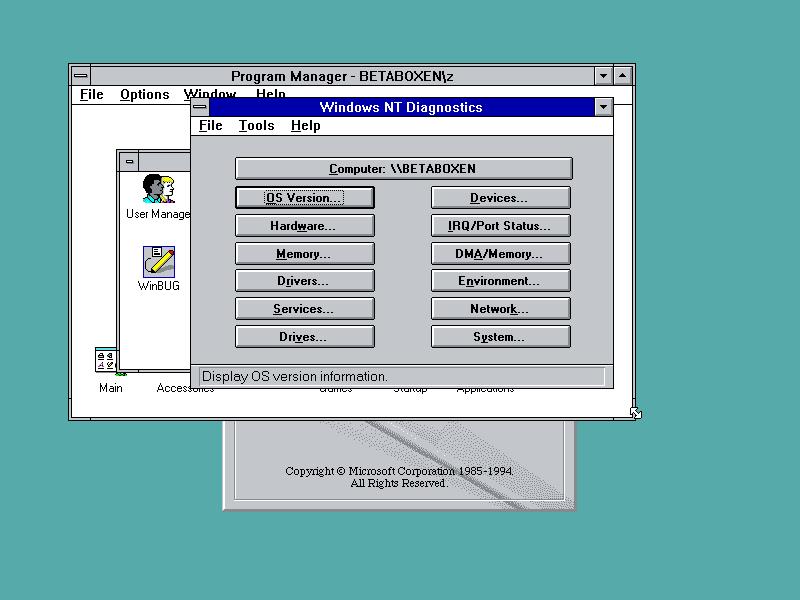Viewport: 800px width, 600px height.
Task: Click the System... button
Action: [x=501, y=337]
